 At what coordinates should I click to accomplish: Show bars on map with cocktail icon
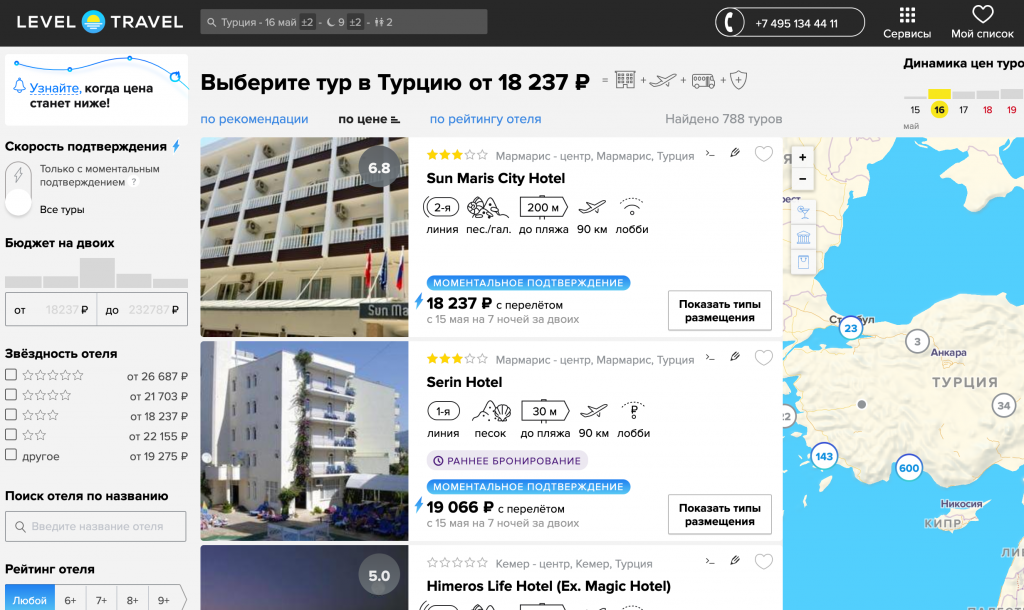(802, 211)
